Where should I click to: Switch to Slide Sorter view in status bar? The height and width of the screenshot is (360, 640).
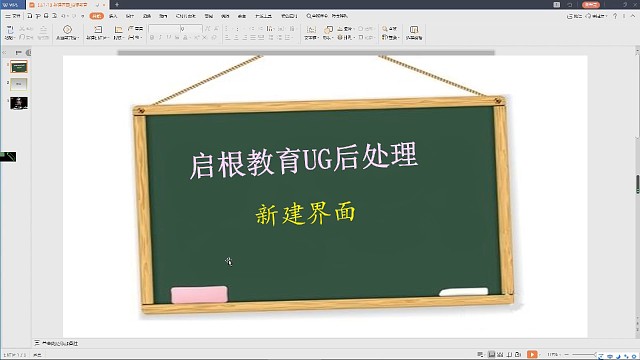(500, 355)
